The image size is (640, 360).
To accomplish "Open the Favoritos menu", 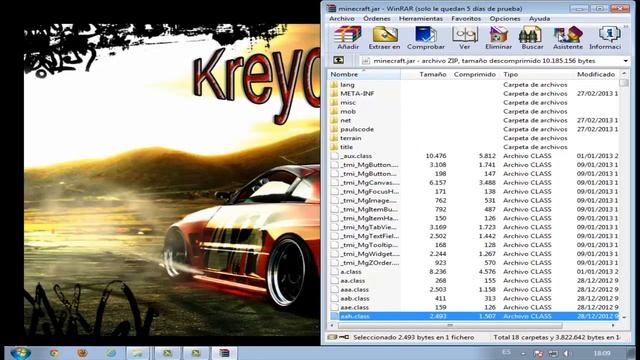I will coord(466,19).
